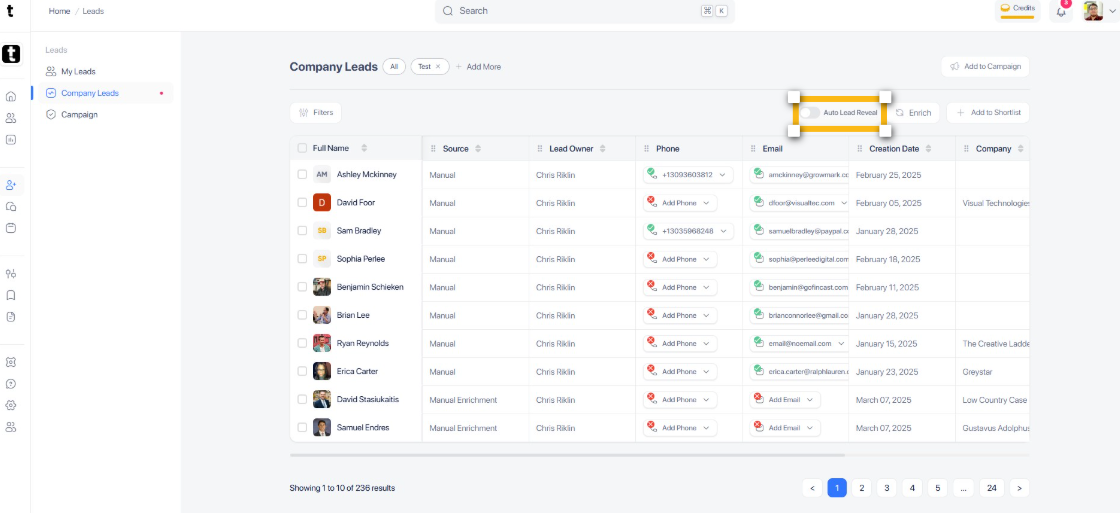This screenshot has height=513, width=1120.
Task: Open Ryan Reynolds' email dropdown
Action: tap(841, 344)
